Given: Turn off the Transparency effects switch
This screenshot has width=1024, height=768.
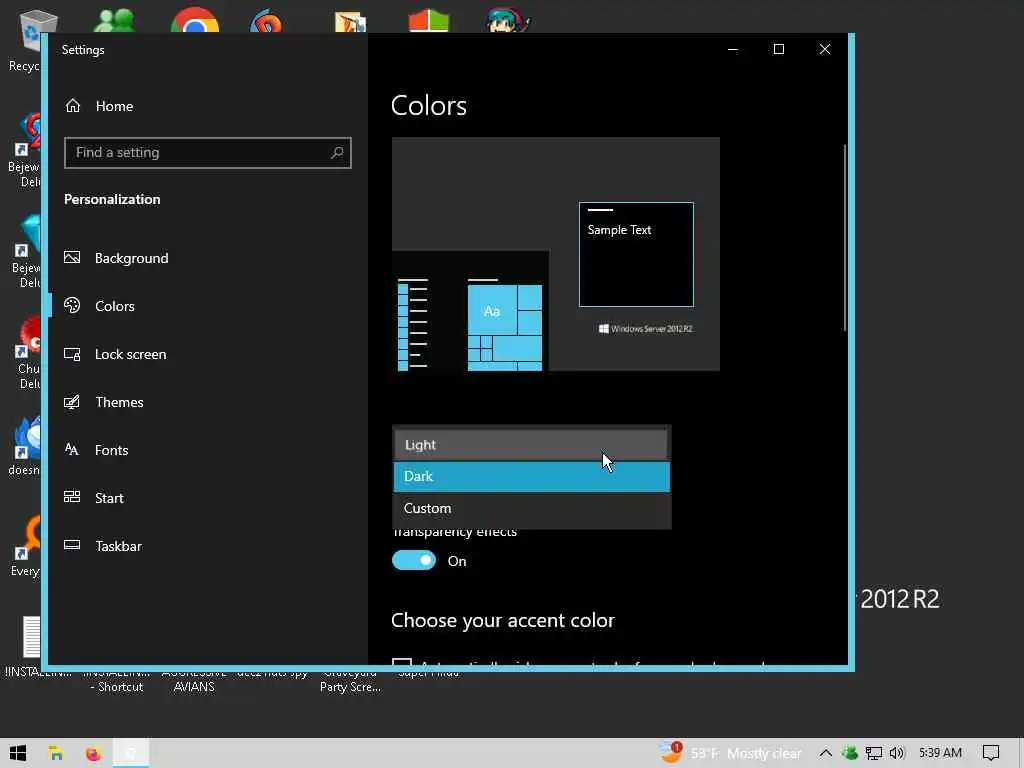Looking at the screenshot, I should (414, 560).
